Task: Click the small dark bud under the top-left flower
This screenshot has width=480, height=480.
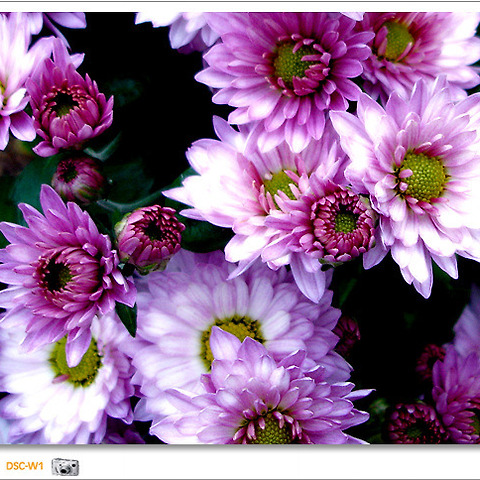Action: pos(79,180)
